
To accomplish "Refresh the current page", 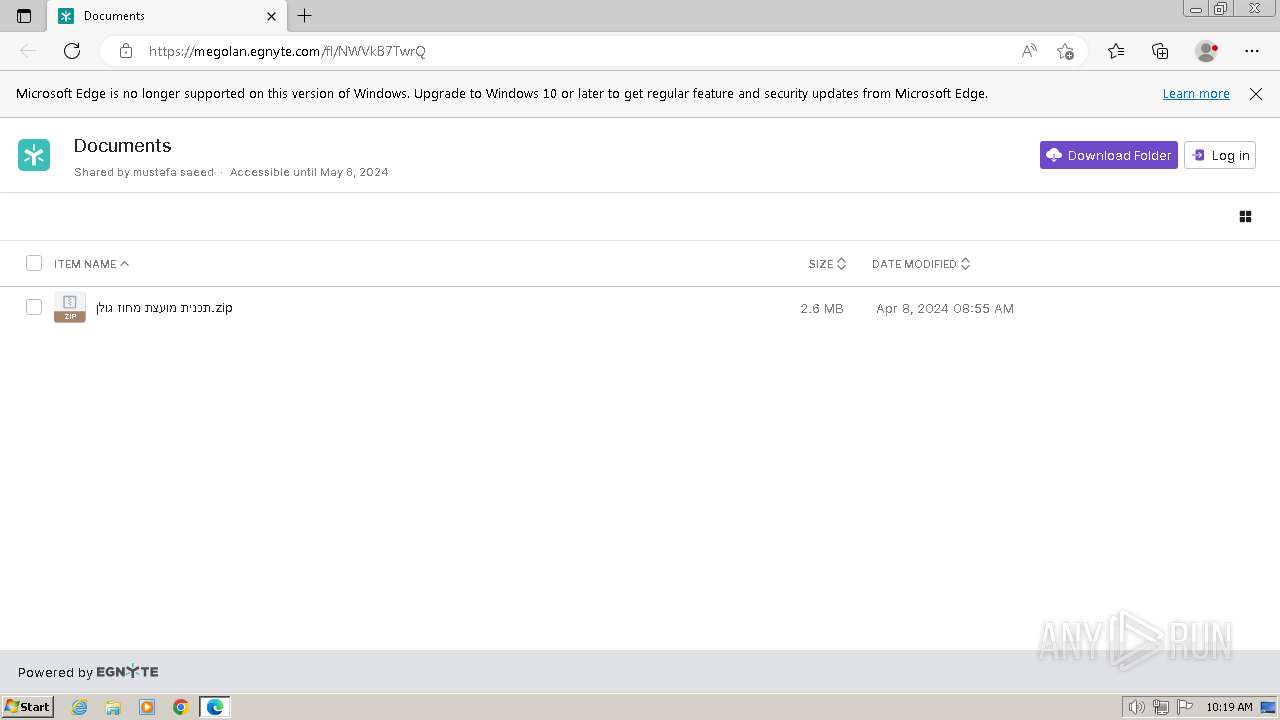I will [x=72, y=51].
